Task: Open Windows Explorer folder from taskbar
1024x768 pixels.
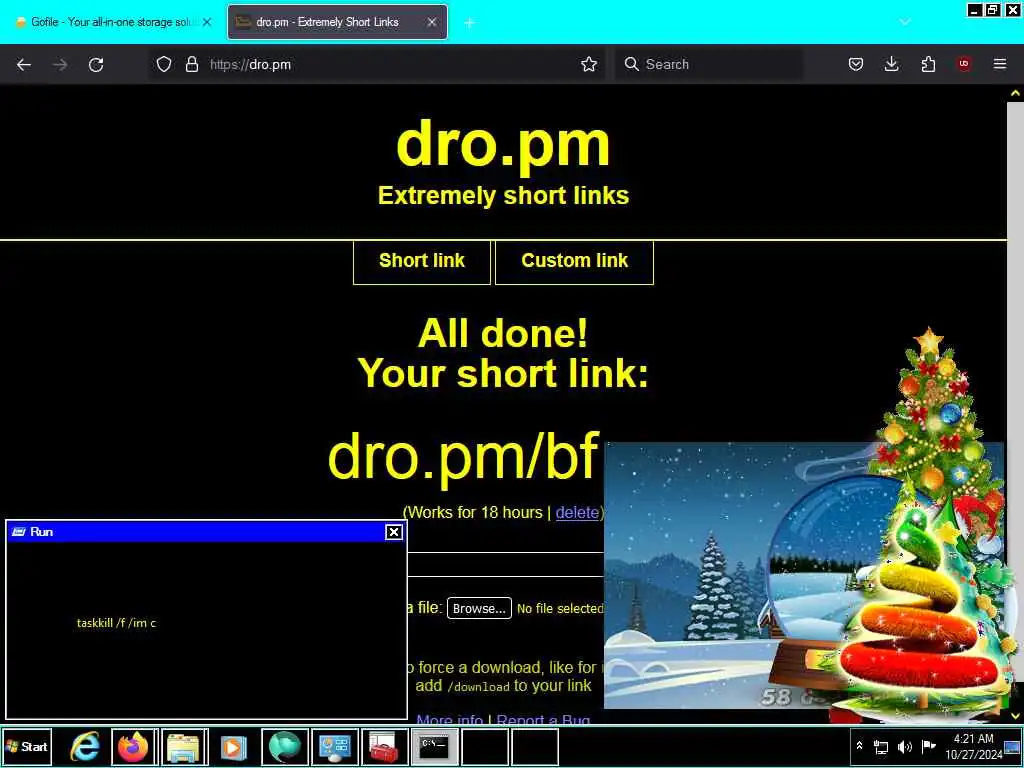Action: pyautogui.click(x=185, y=746)
